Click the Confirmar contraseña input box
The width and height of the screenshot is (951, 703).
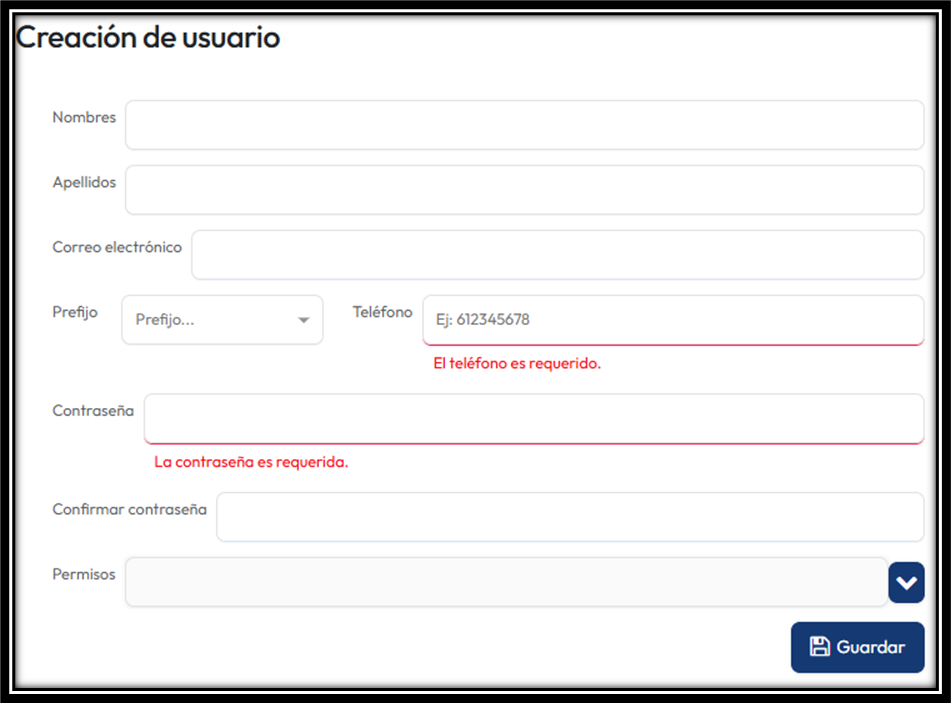[569, 517]
